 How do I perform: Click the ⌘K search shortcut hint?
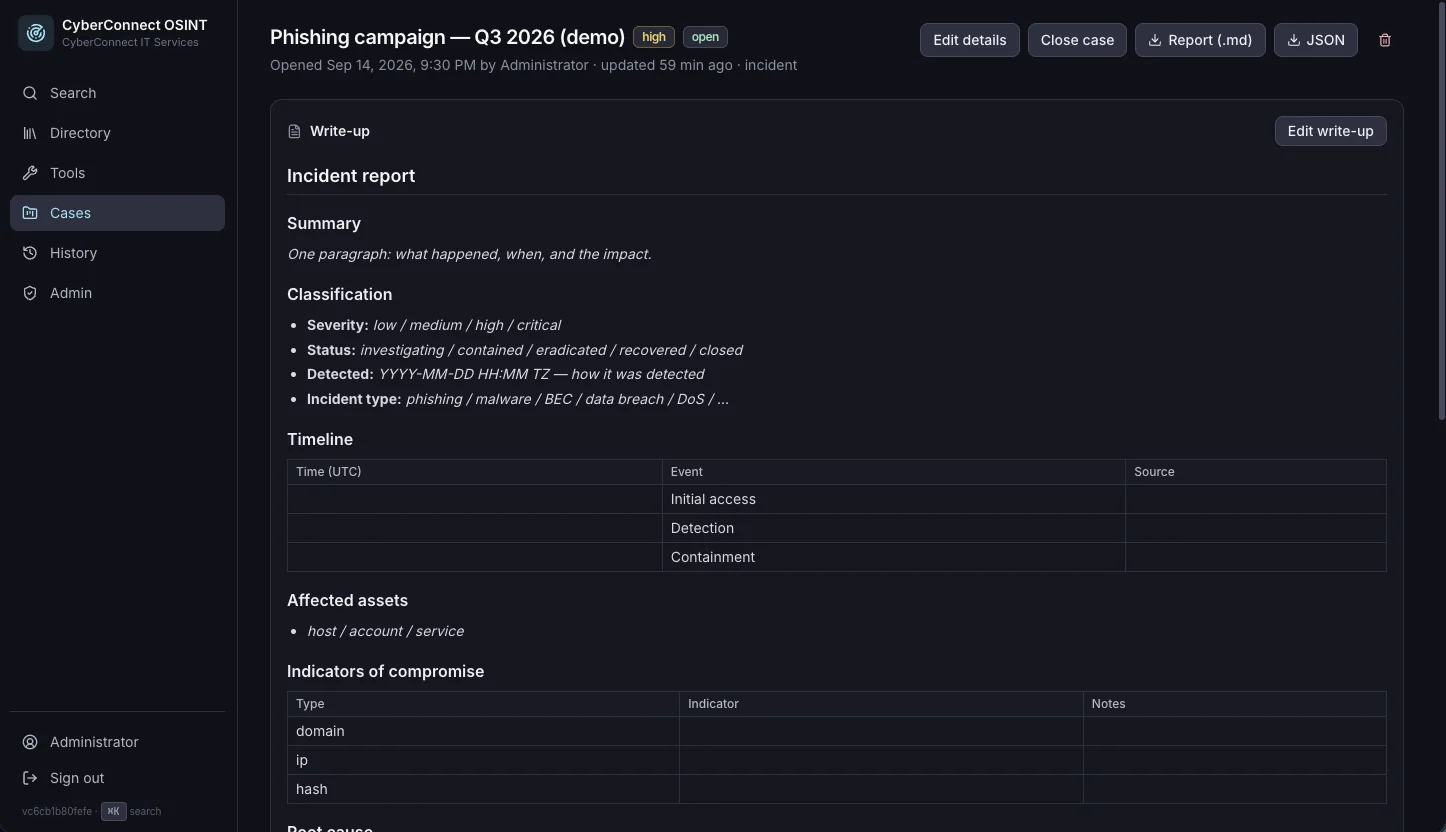pos(113,811)
